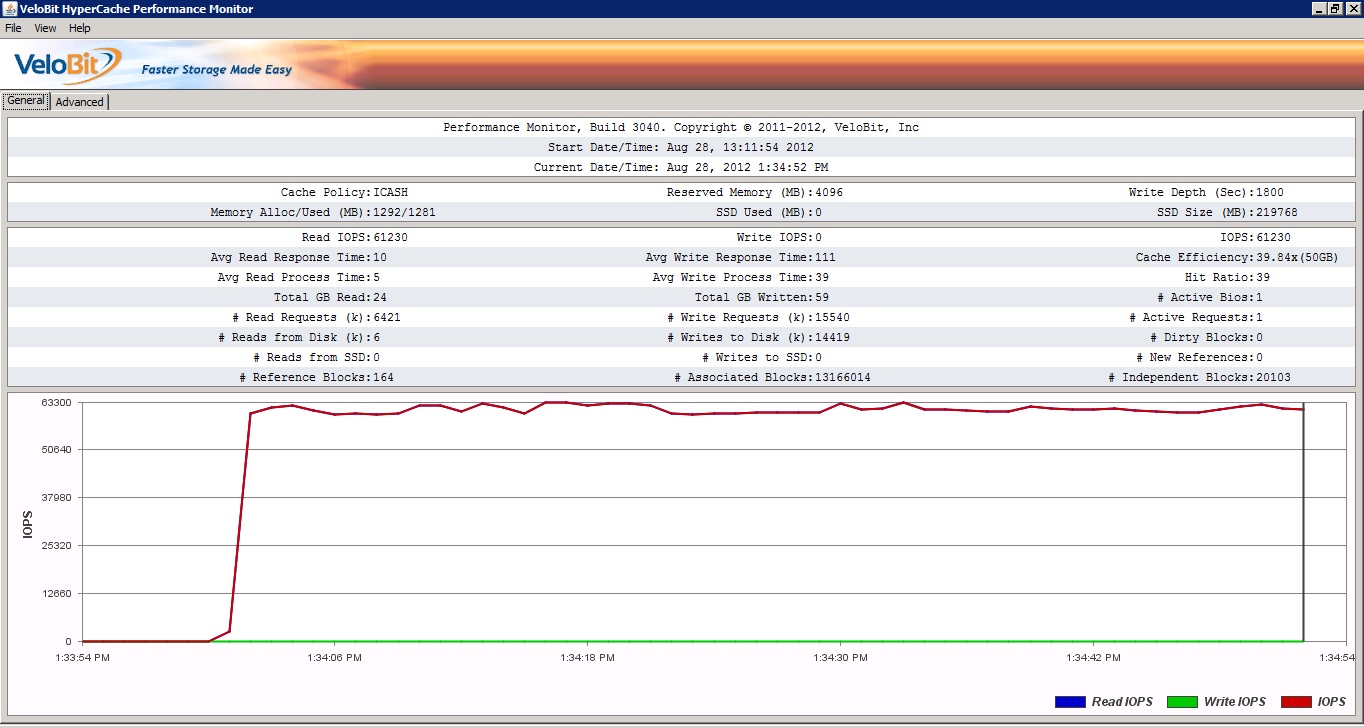The image size is (1364, 728).
Task: Open the Help menu
Action: click(x=79, y=28)
